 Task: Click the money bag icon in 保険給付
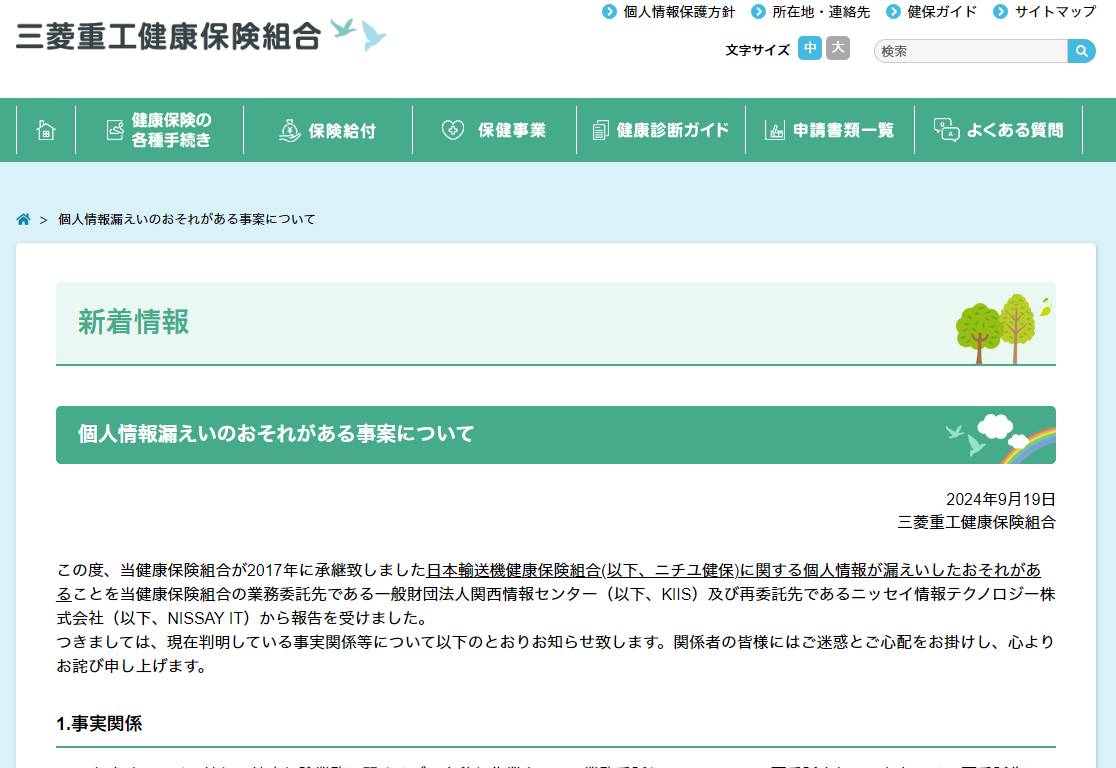click(x=290, y=130)
